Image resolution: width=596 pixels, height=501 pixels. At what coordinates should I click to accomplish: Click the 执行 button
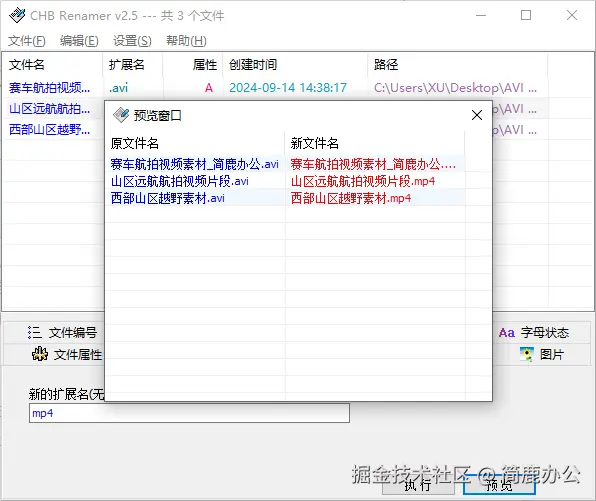pyautogui.click(x=418, y=485)
